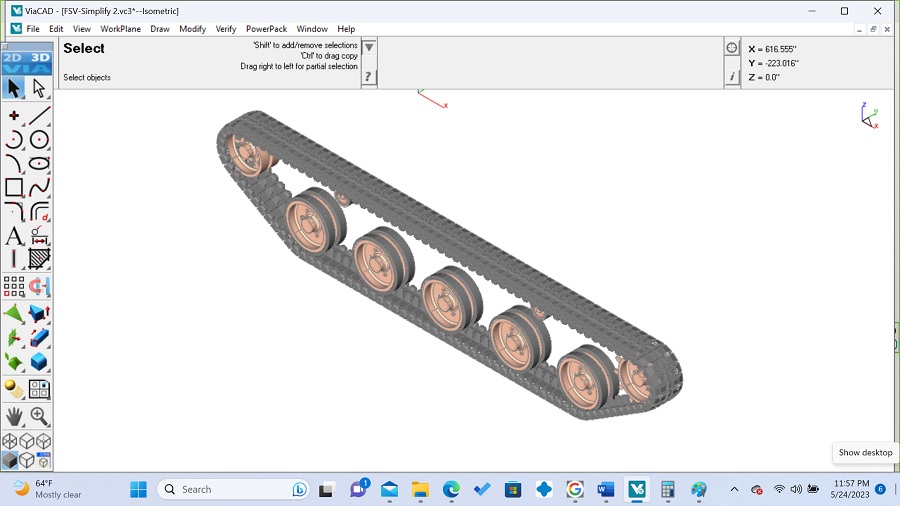
Task: Select the Text tool letter A
Action: point(14,235)
